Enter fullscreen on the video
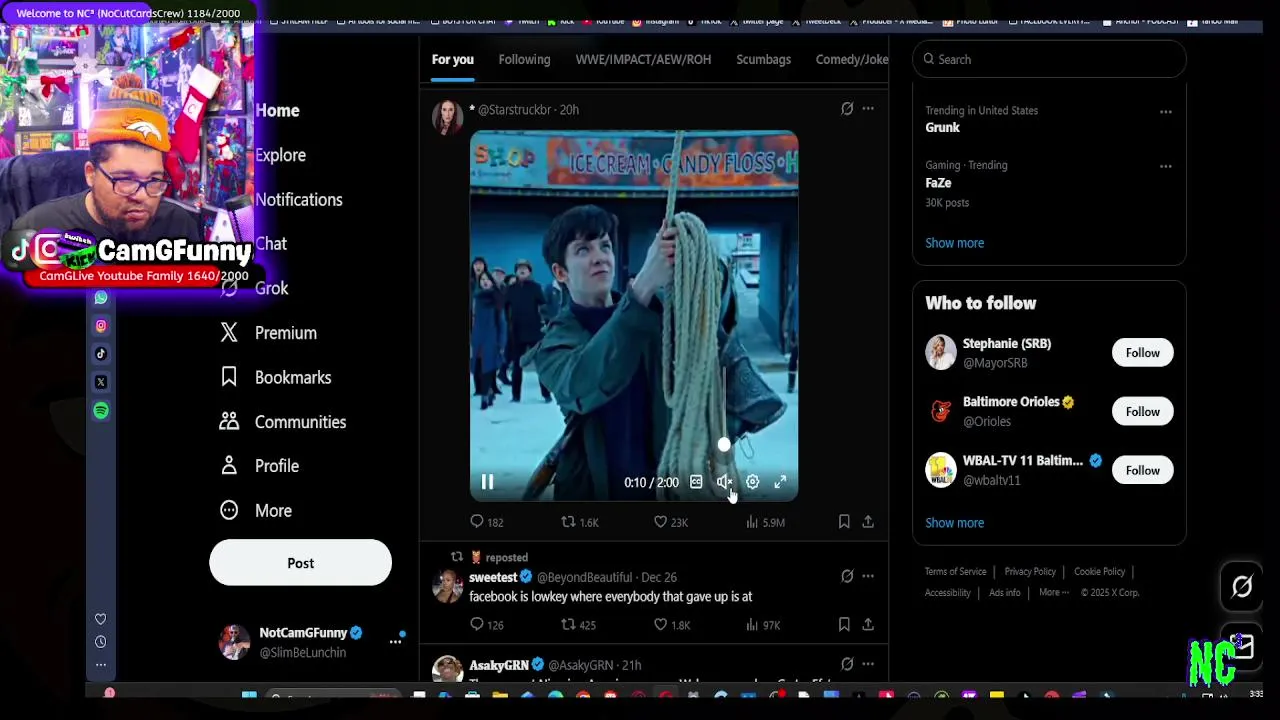The image size is (1280, 720). tap(780, 482)
